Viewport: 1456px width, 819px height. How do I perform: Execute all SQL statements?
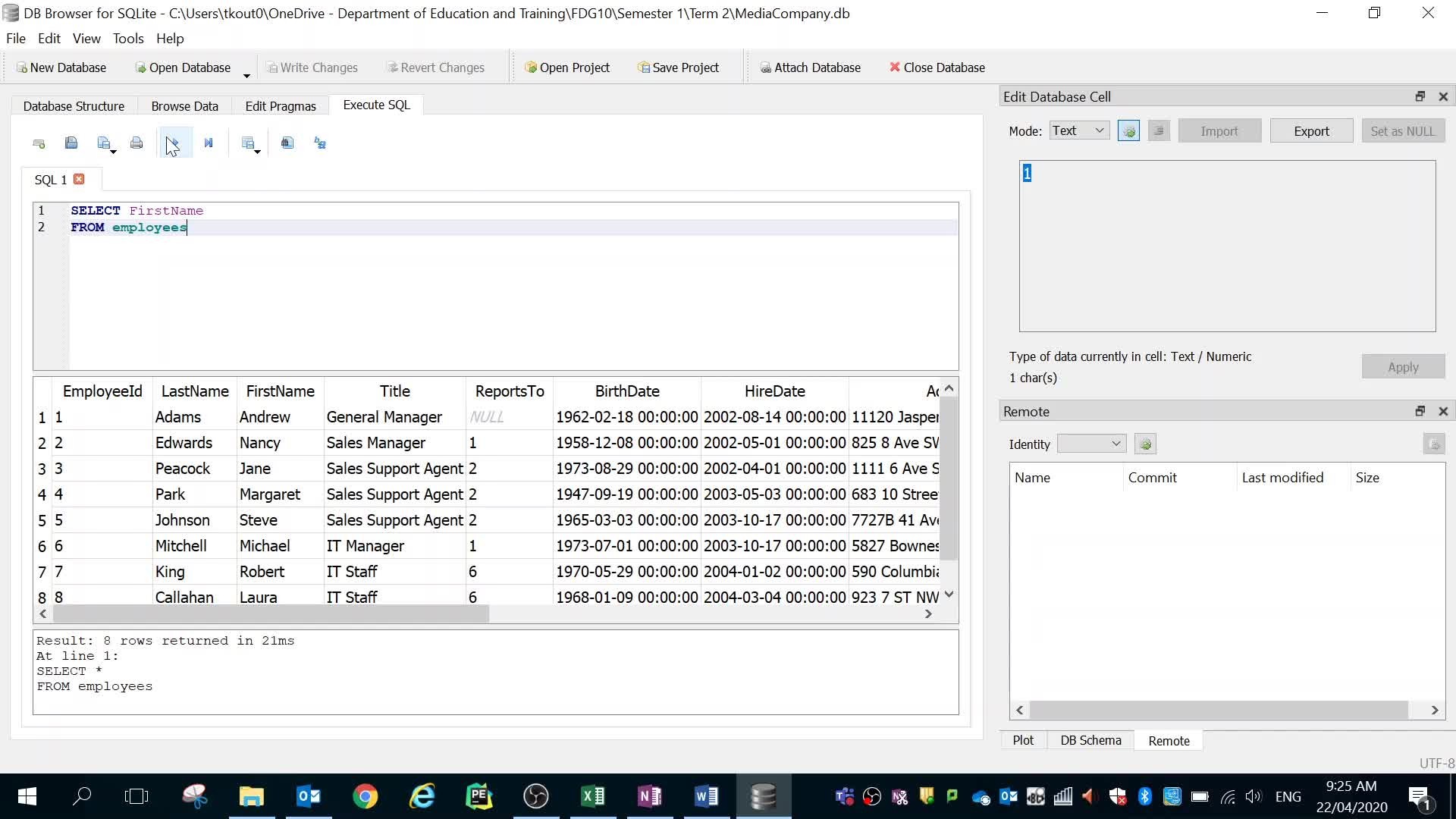(173, 143)
